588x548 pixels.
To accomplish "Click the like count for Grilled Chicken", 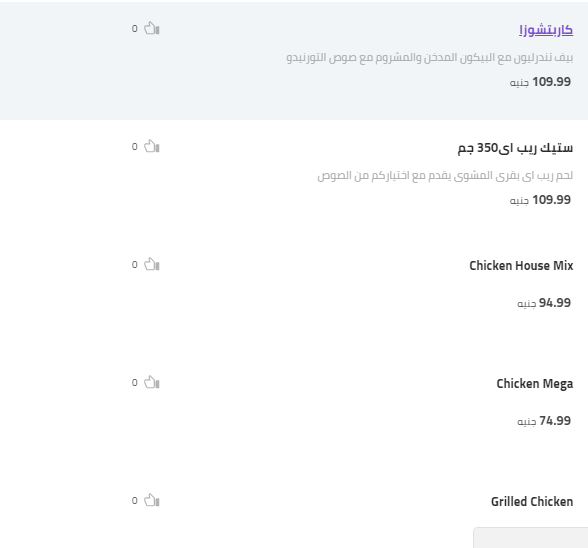I will coord(135,501).
